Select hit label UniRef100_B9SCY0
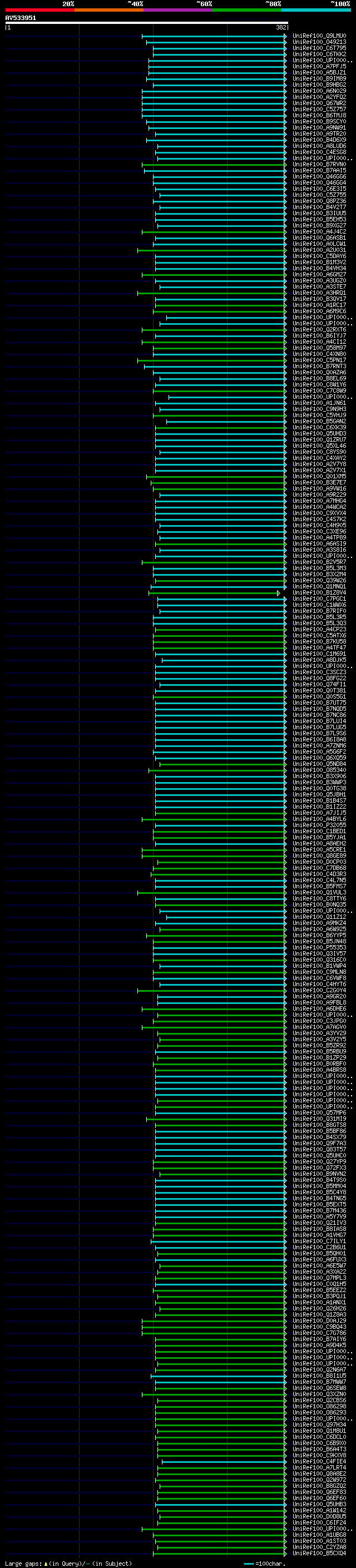Screen dimensions: 356x1568 pos(319,121)
